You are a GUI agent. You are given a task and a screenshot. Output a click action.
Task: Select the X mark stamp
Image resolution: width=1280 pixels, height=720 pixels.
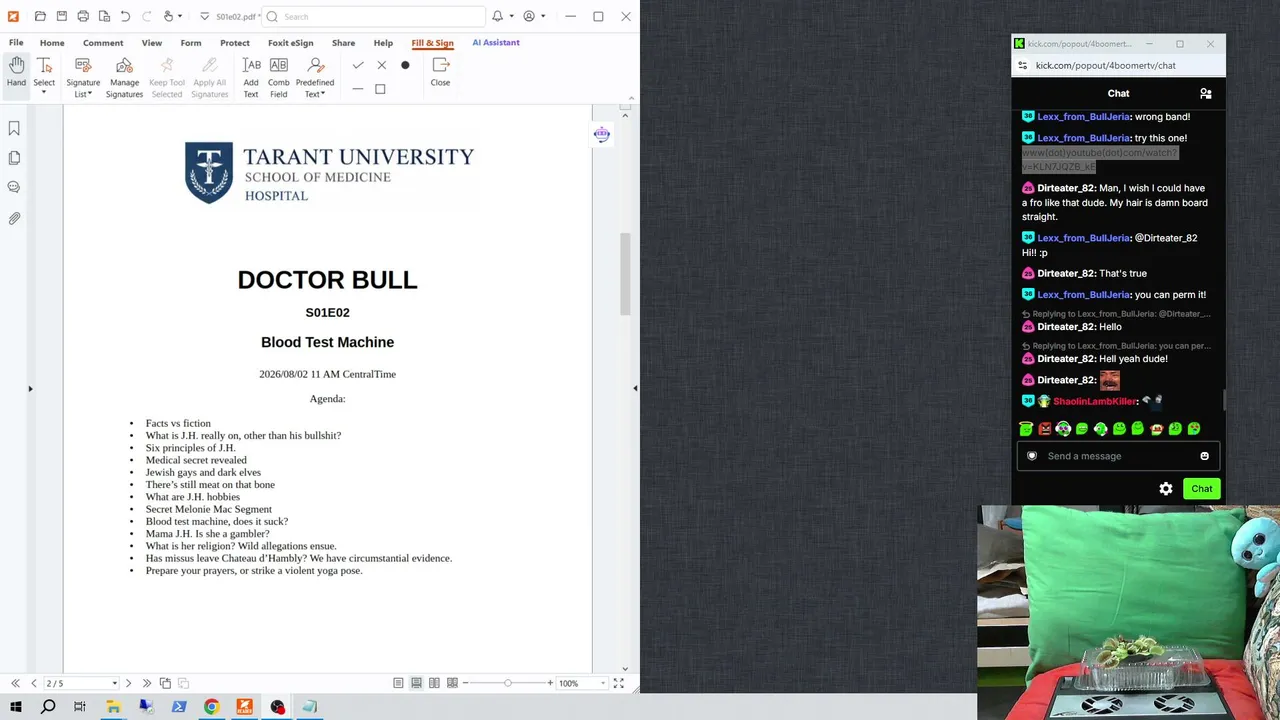[381, 66]
